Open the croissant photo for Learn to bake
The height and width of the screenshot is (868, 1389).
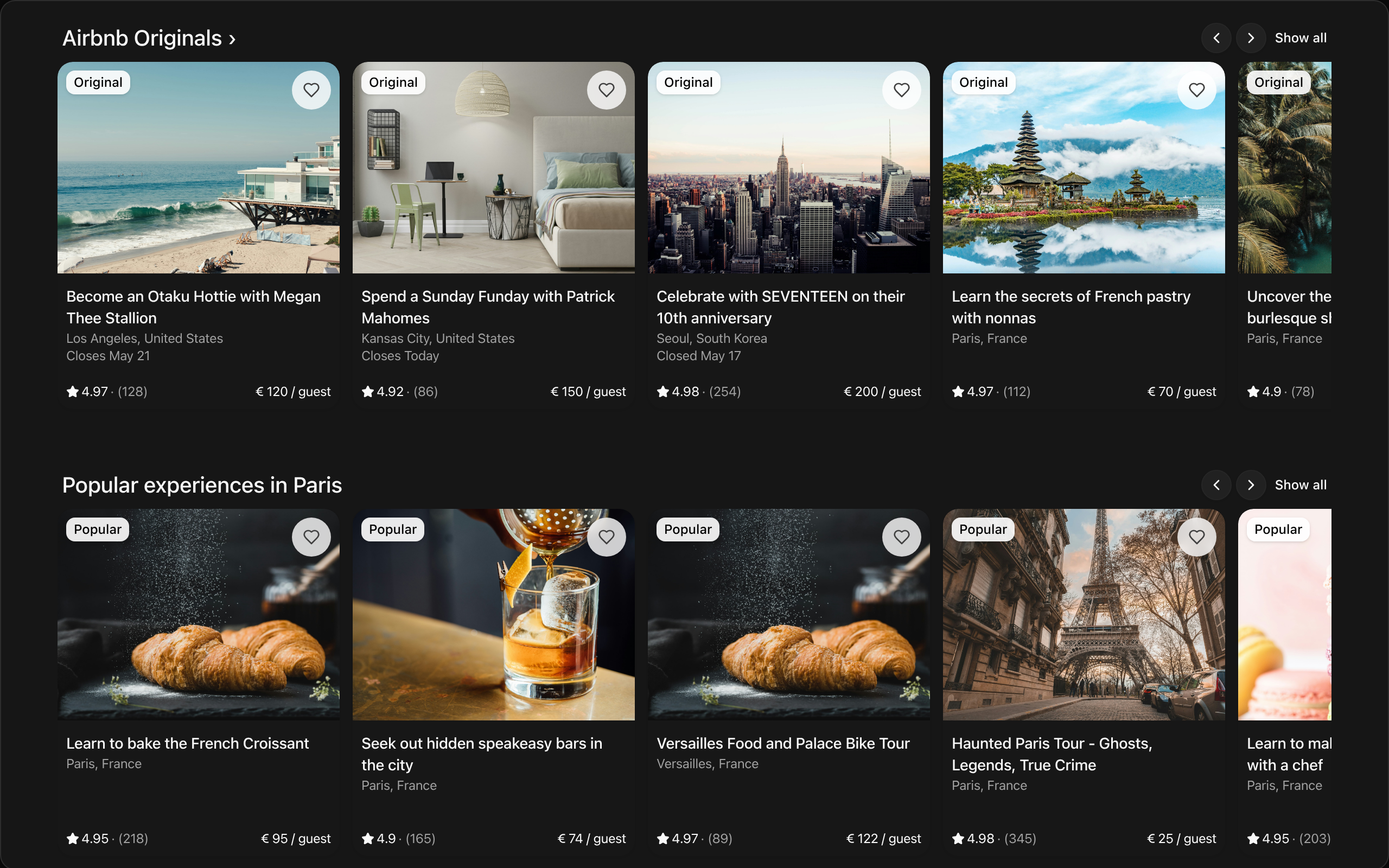click(x=199, y=614)
